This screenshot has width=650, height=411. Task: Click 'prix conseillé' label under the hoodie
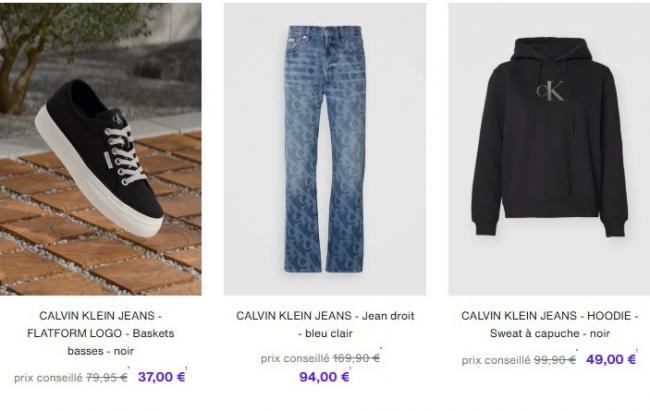(x=496, y=360)
